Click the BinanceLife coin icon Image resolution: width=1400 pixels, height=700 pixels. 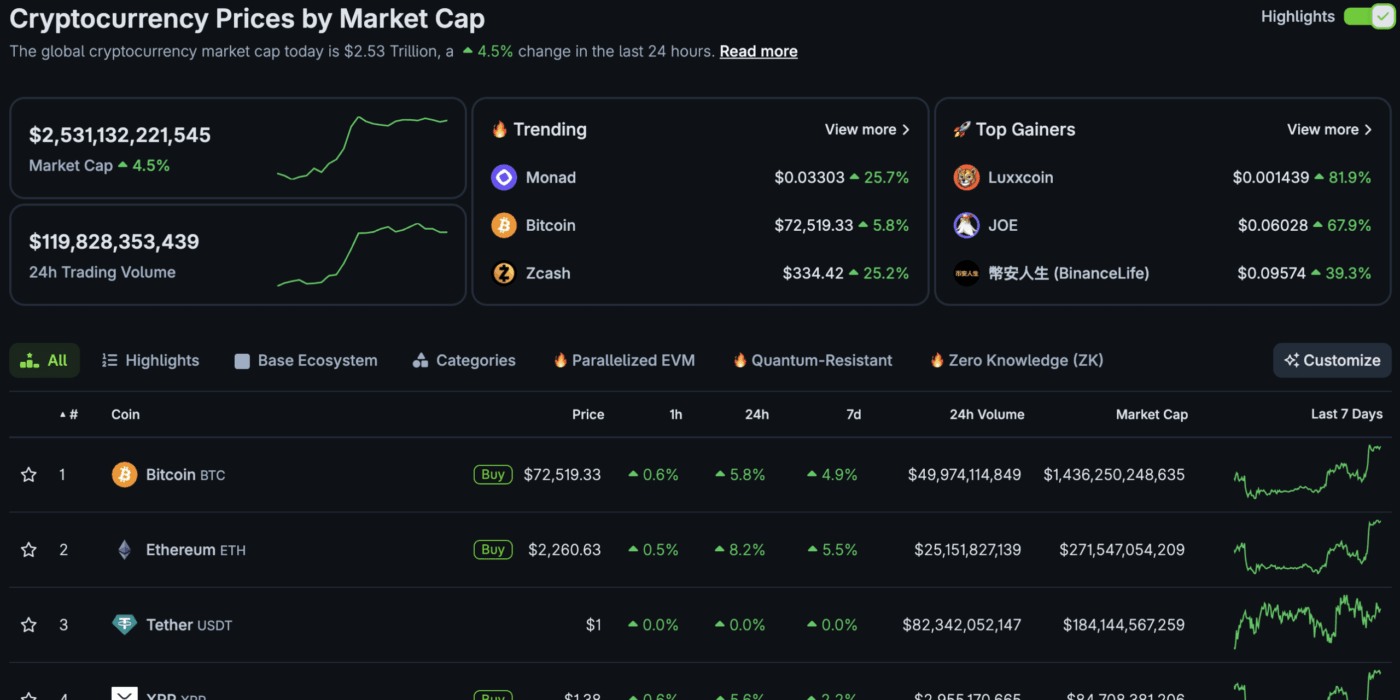tap(966, 273)
